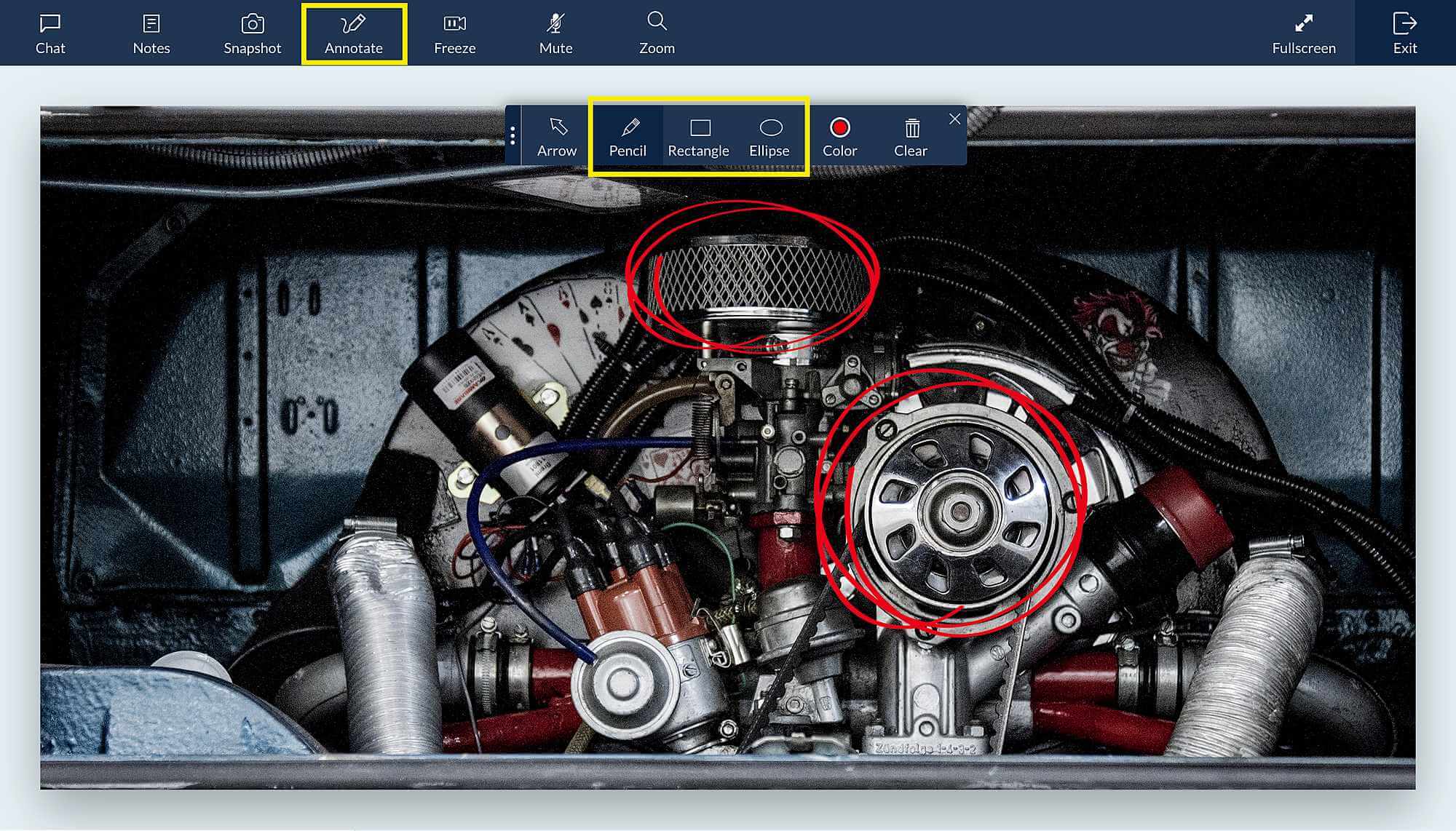Viewport: 1456px width, 831px height.
Task: Exit the session
Action: (x=1404, y=33)
